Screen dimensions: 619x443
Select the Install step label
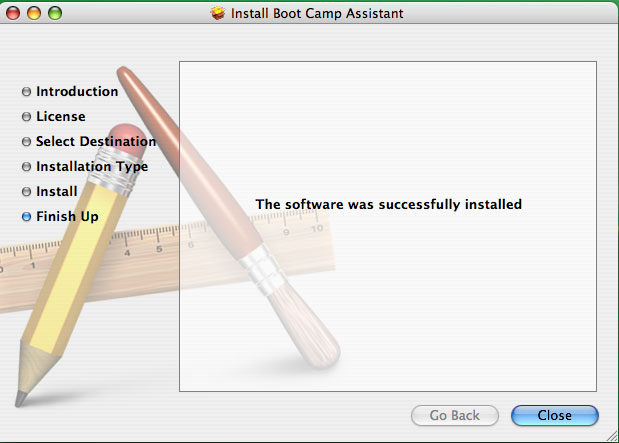click(x=57, y=191)
